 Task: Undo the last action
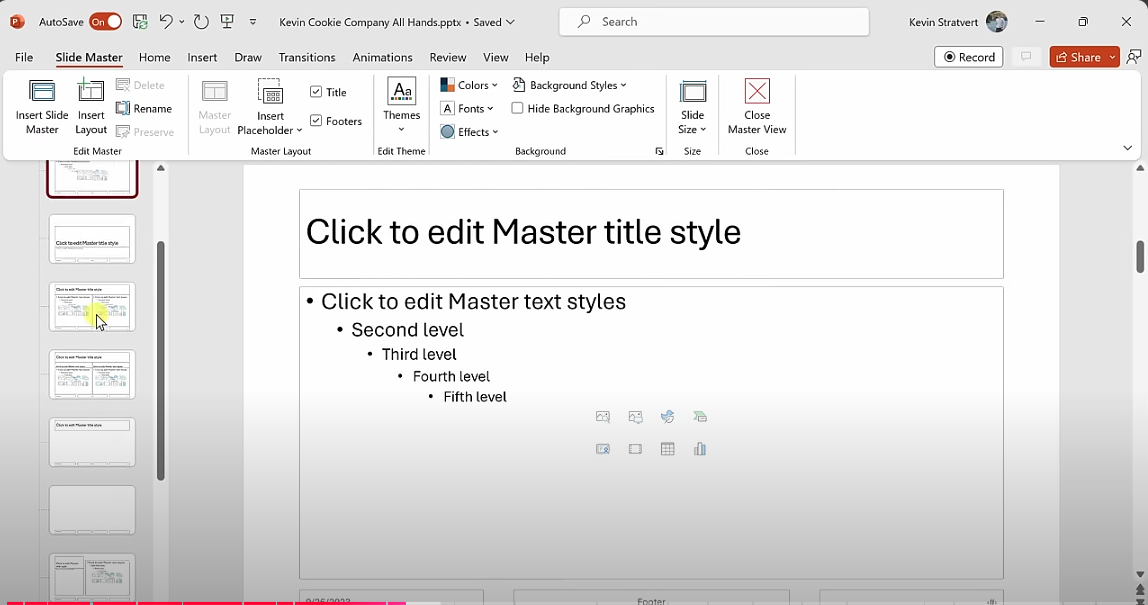pyautogui.click(x=166, y=22)
